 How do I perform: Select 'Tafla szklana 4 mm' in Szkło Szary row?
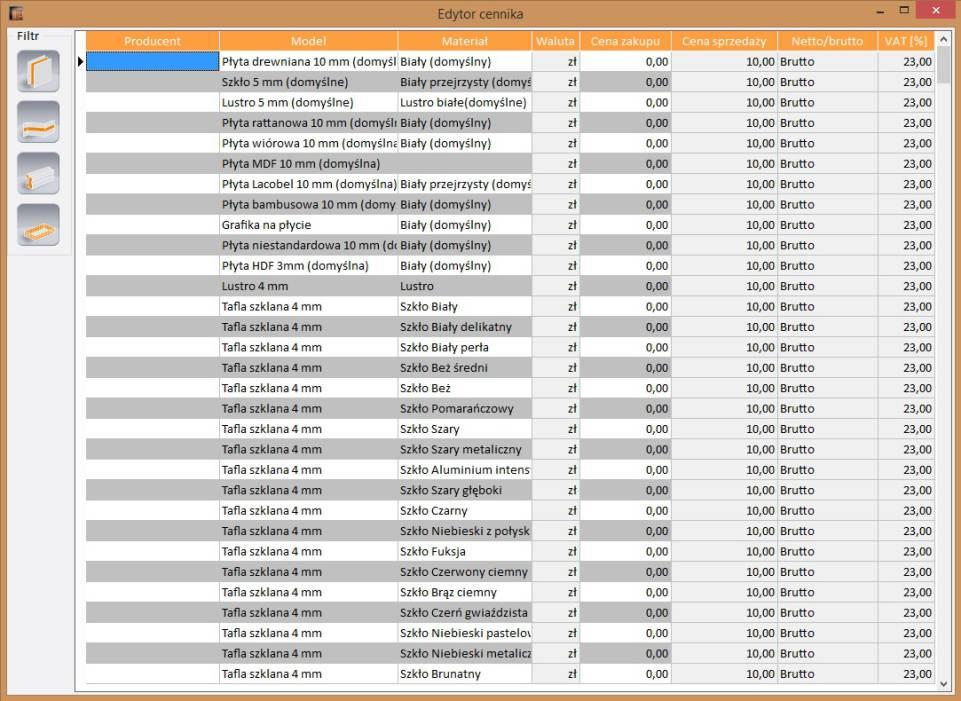[308, 429]
